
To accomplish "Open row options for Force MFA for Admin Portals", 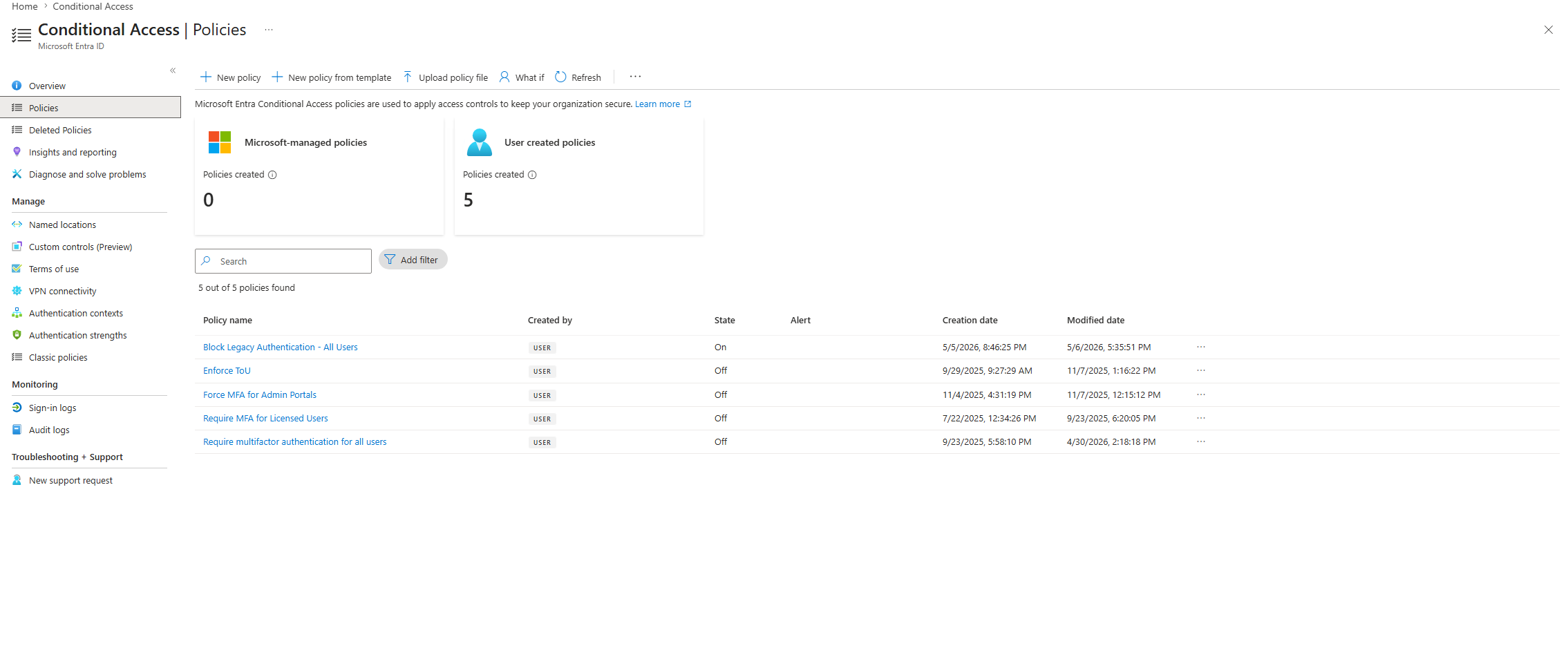I will (x=1201, y=394).
